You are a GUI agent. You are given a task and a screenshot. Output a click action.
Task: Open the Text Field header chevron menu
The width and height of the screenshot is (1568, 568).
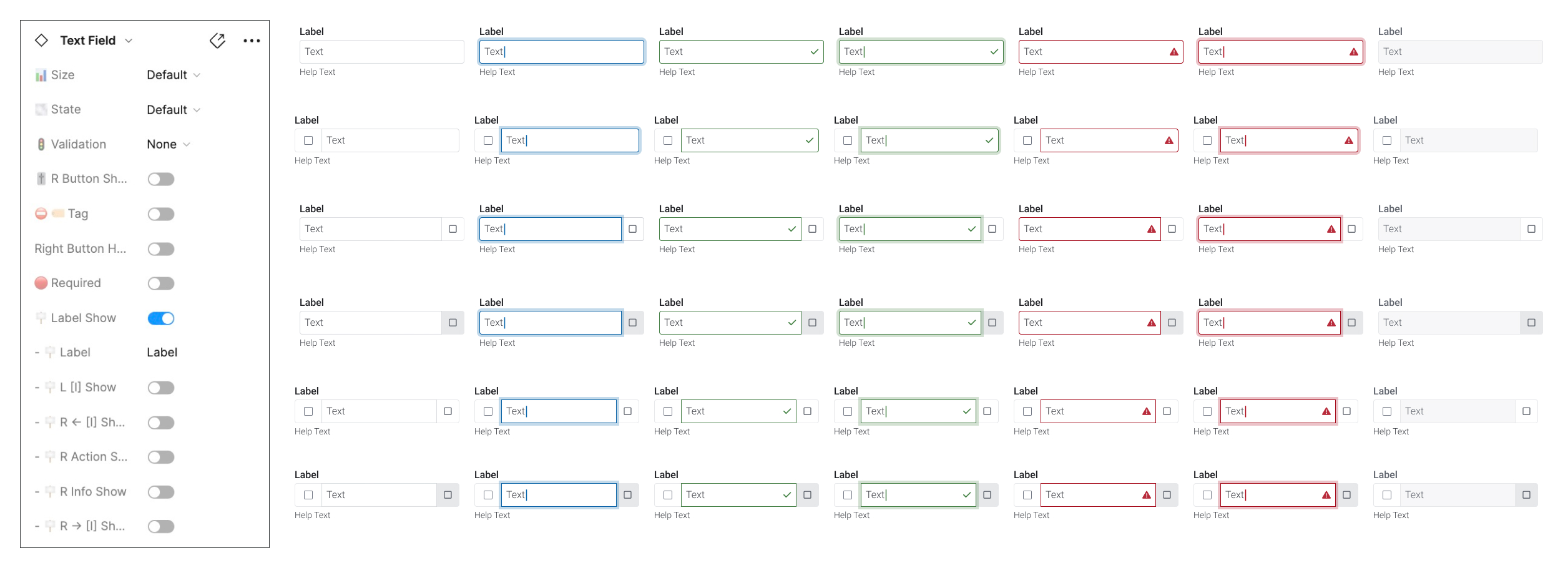point(130,40)
